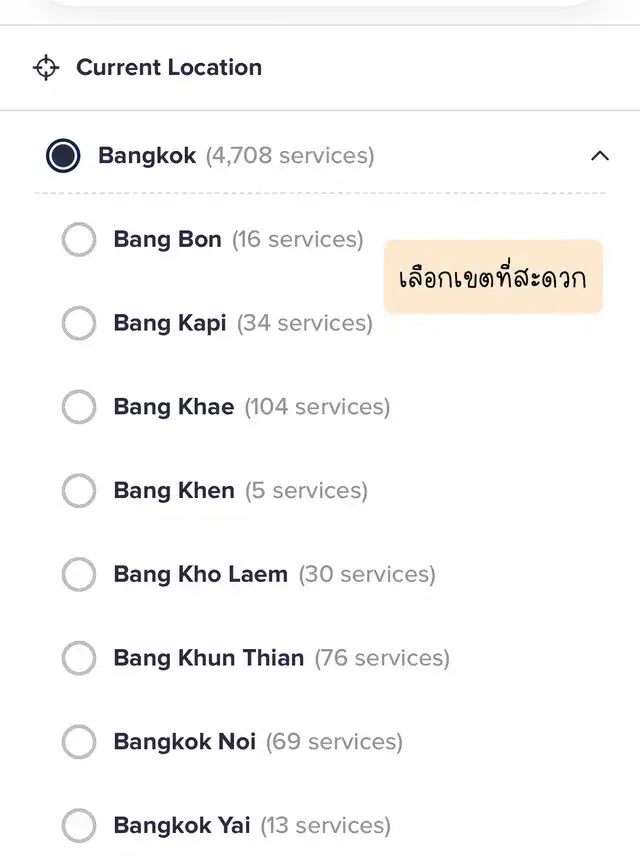
Task: Select Bang Khen district radio button
Action: 79,491
